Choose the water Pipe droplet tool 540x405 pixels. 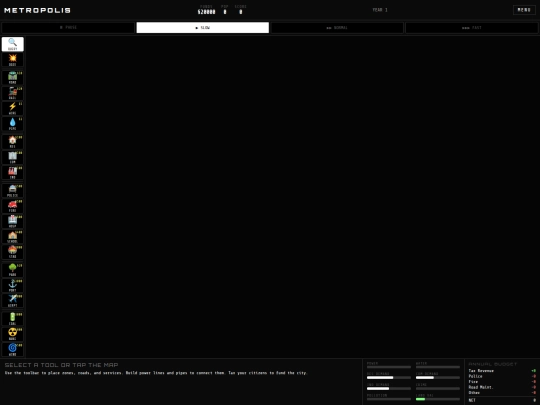click(13, 124)
